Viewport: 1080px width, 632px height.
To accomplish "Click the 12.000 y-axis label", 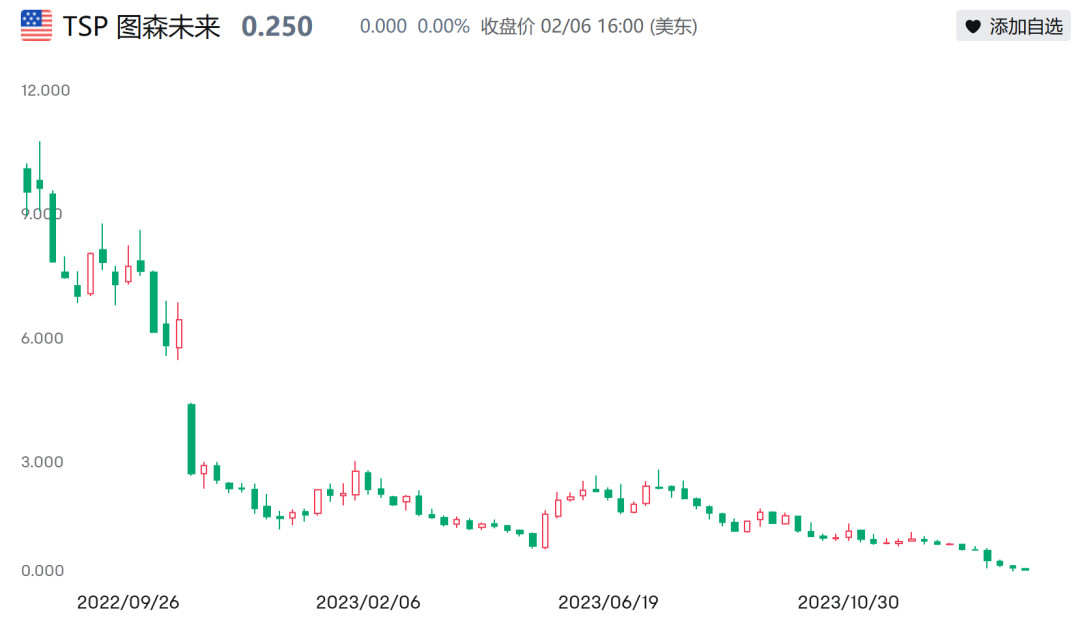I will tap(45, 90).
